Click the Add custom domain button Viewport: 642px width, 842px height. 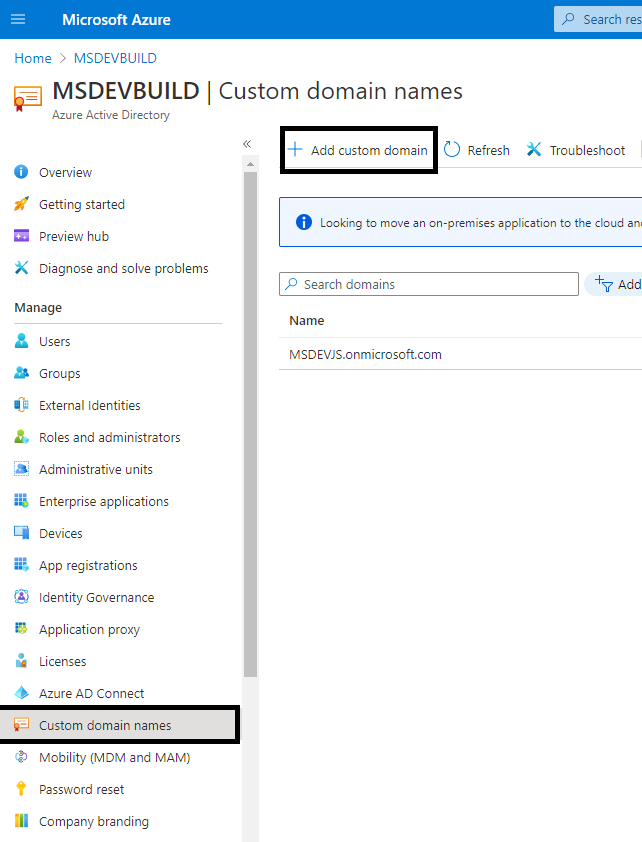358,150
